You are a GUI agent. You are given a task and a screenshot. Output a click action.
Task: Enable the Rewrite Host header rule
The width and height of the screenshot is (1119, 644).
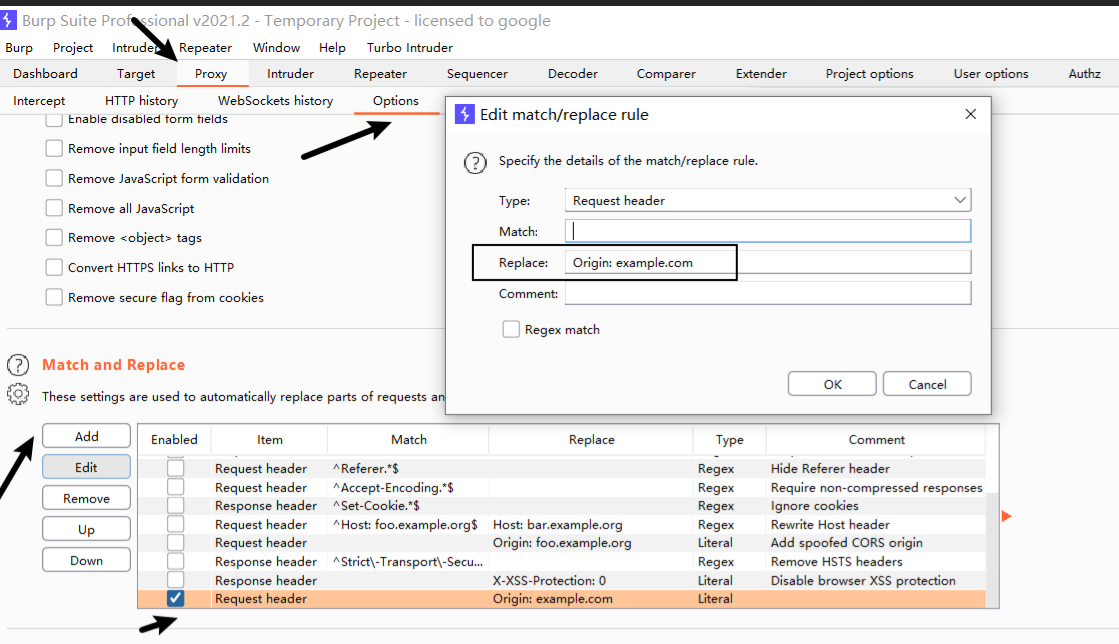(x=175, y=524)
